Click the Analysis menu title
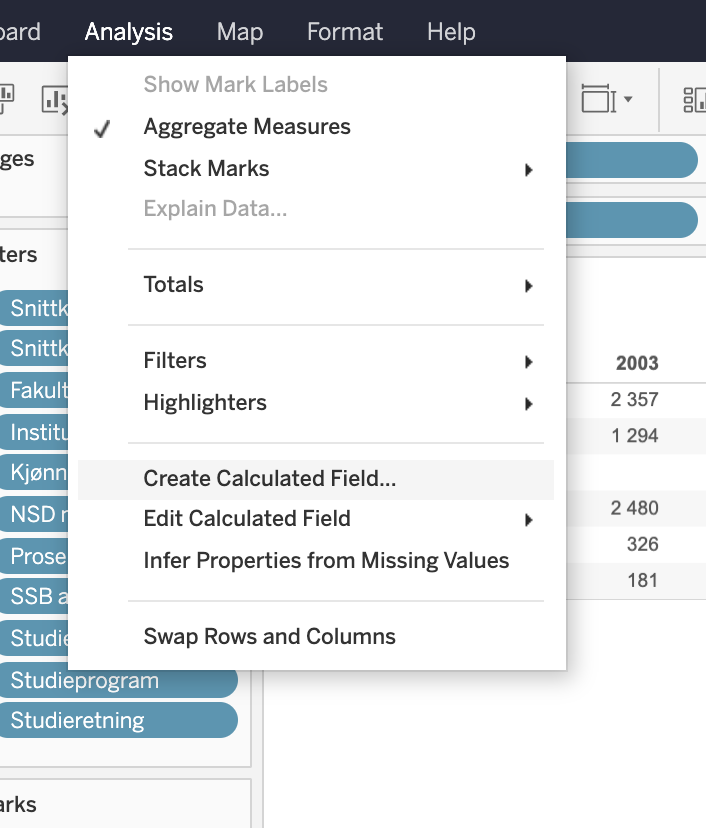706x828 pixels. (129, 32)
